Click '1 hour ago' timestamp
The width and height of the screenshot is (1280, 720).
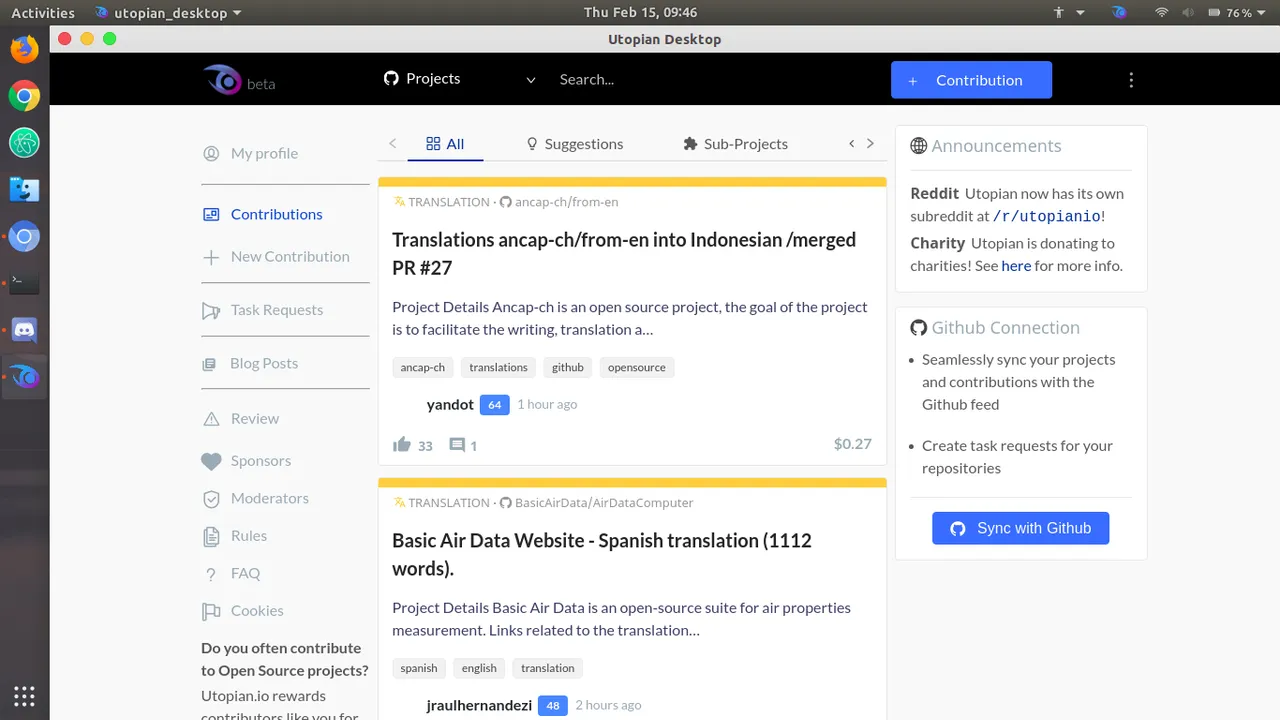point(547,405)
